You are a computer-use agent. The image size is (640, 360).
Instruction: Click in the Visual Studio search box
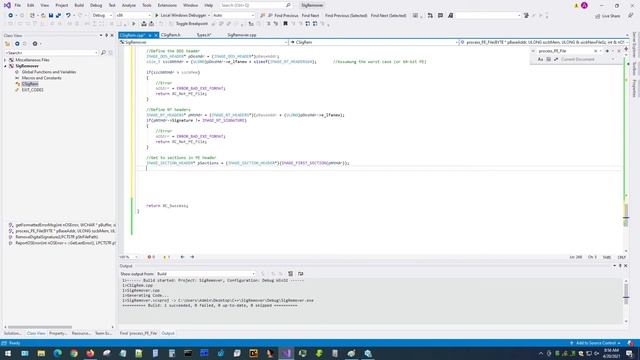coord(256,5)
